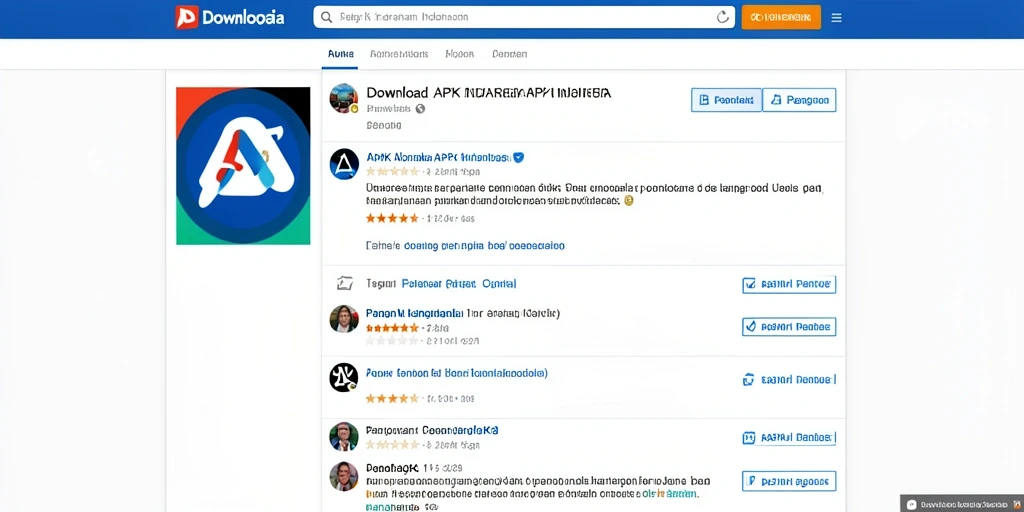Open the avatar of the man in red tie

coord(344,319)
